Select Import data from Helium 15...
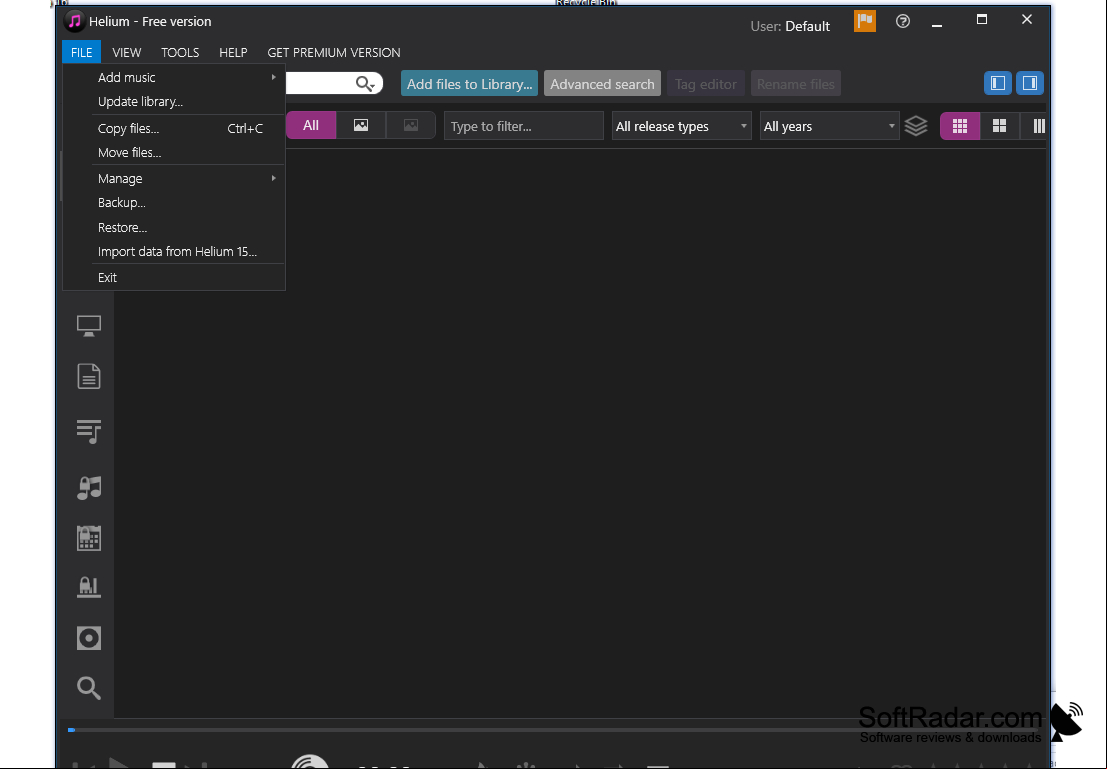The image size is (1107, 769). [x=174, y=251]
